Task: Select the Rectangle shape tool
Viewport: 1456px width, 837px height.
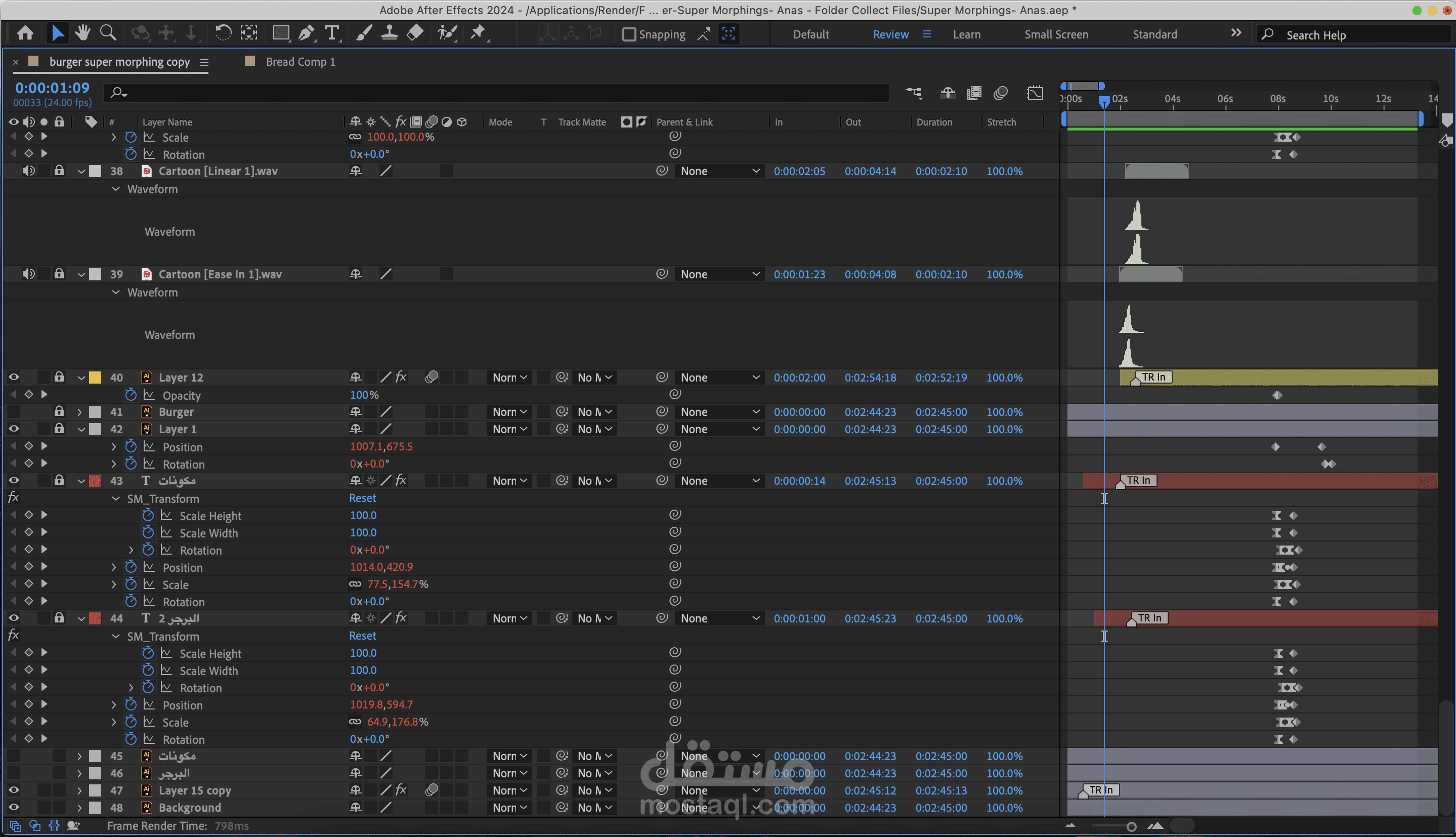Action: click(x=280, y=33)
